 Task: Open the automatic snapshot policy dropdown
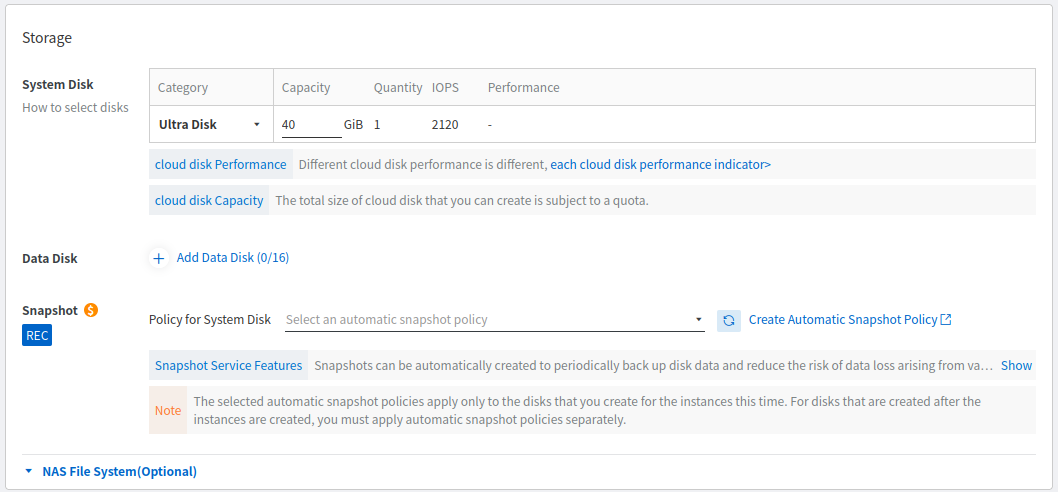click(x=494, y=320)
